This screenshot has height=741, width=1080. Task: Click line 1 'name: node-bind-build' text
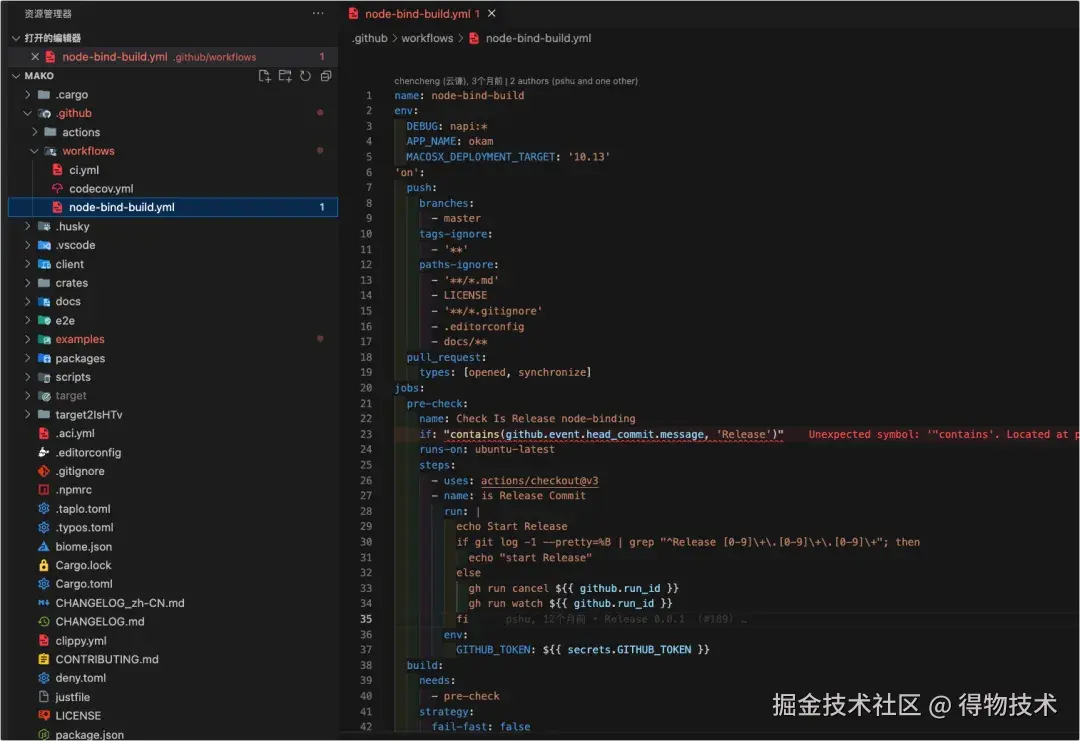point(459,96)
